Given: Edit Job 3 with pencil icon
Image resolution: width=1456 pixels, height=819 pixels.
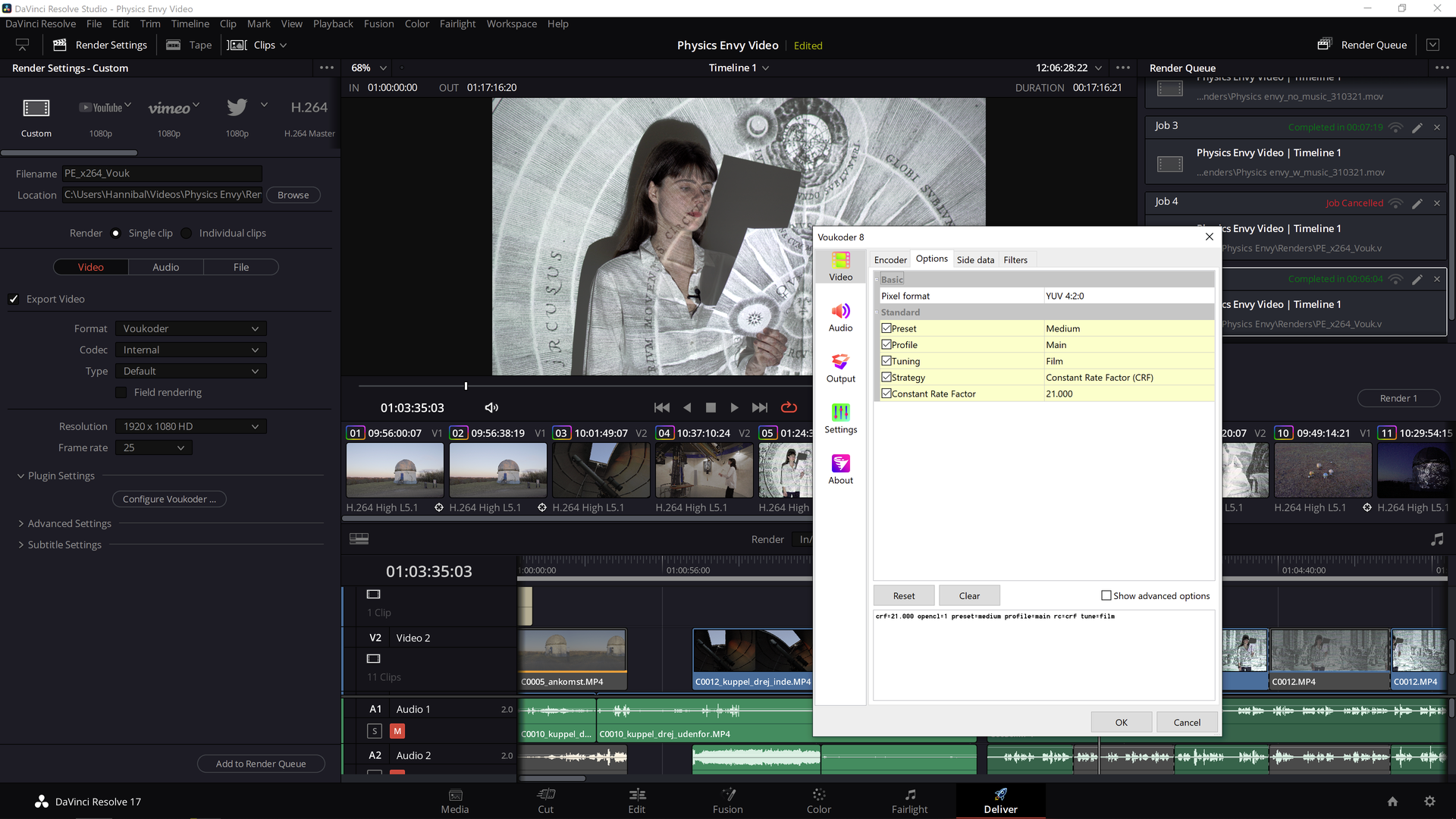Looking at the screenshot, I should 1417,127.
